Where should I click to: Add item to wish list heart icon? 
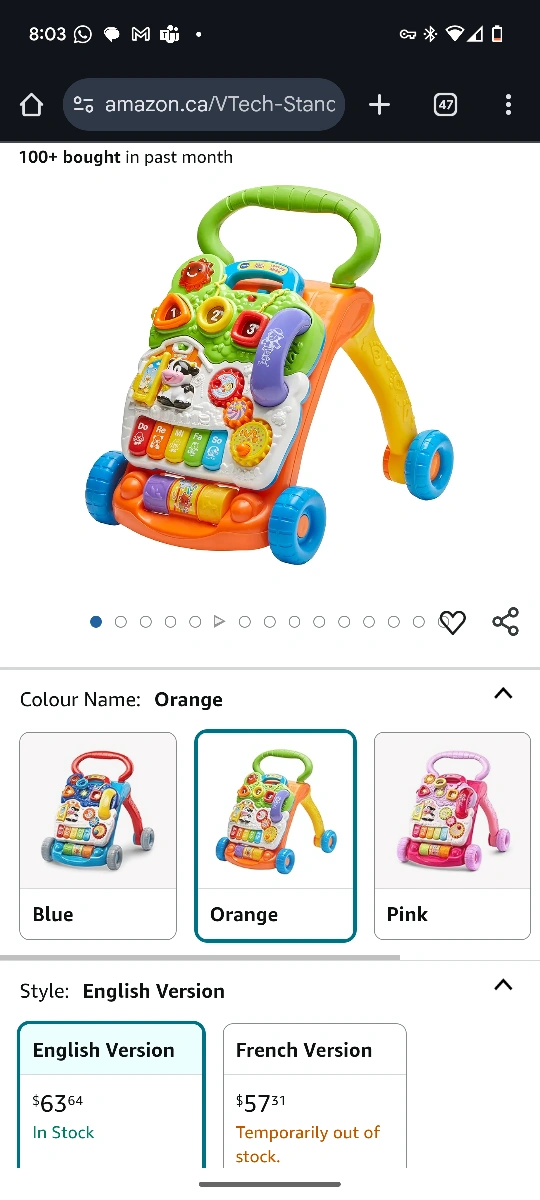click(x=453, y=623)
